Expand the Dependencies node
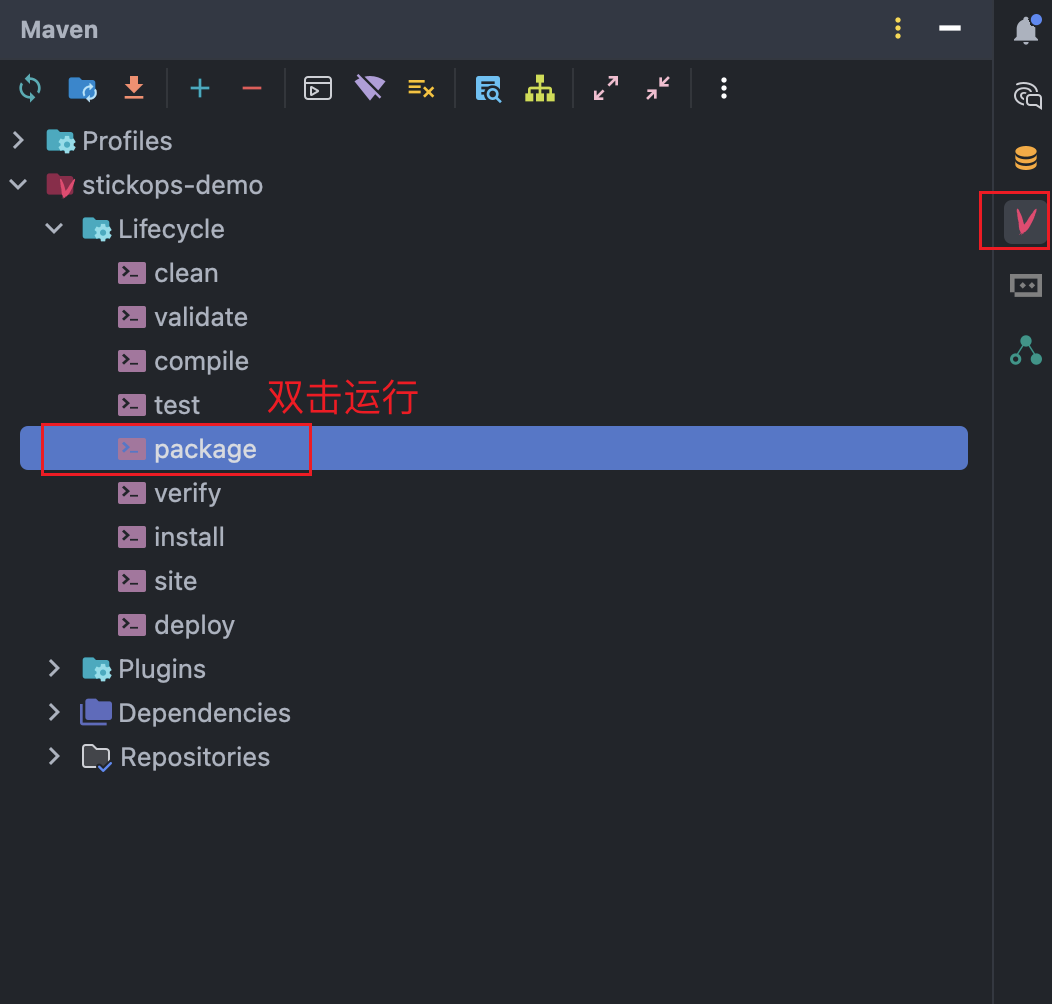This screenshot has height=1004, width=1052. pos(54,712)
